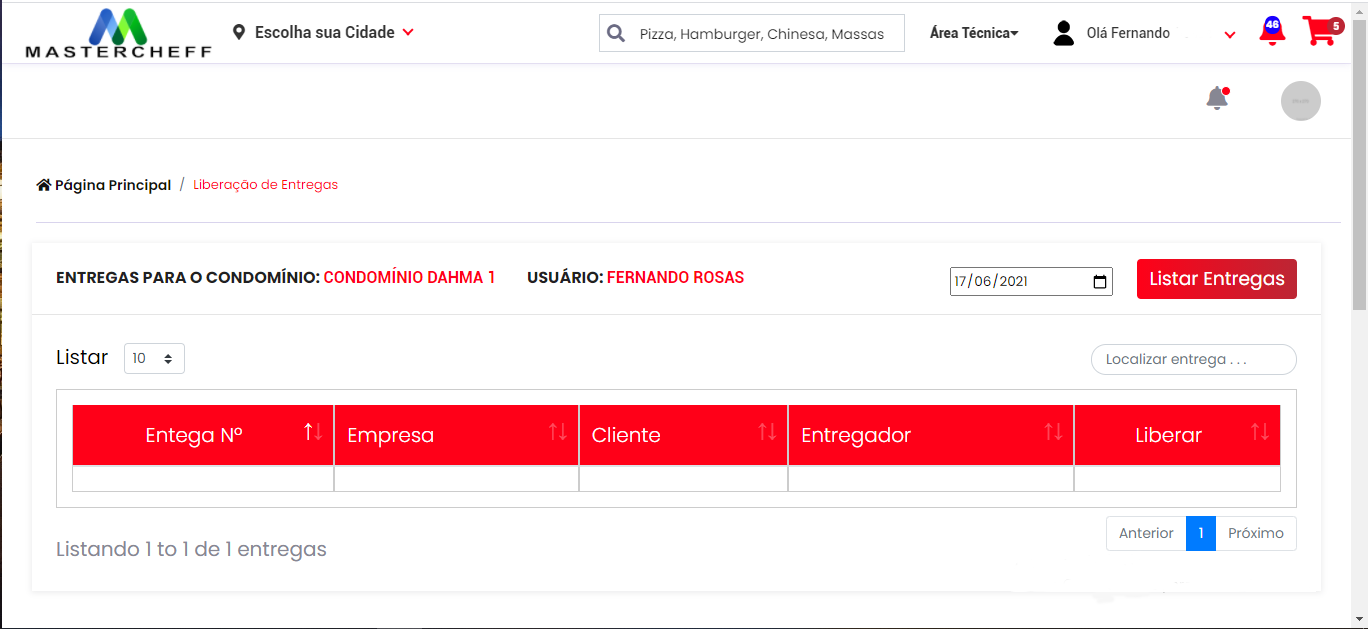Click the Próximo pagination button
This screenshot has width=1368, height=629.
click(x=1255, y=534)
